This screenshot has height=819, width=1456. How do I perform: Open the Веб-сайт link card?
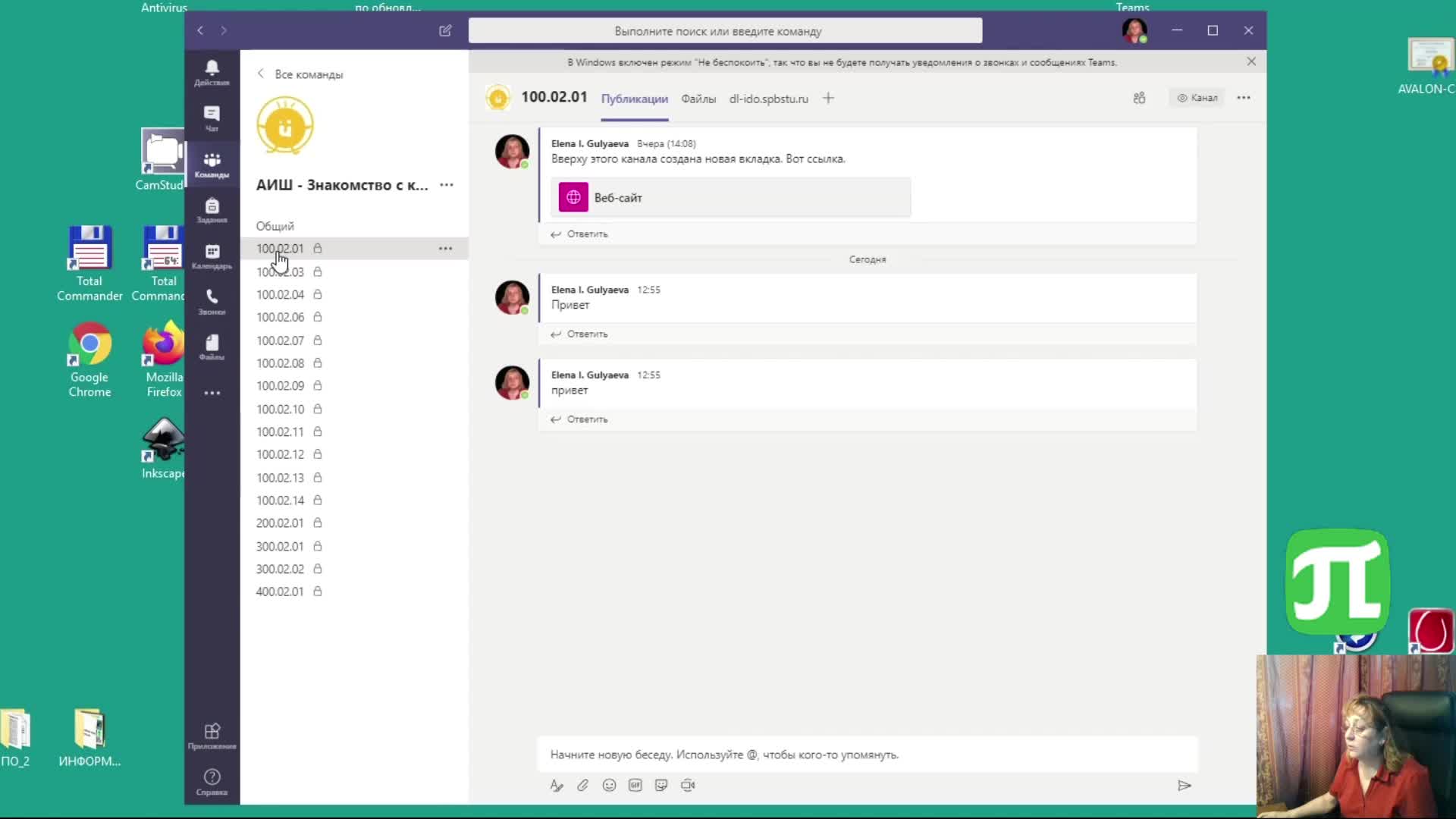[x=731, y=197]
